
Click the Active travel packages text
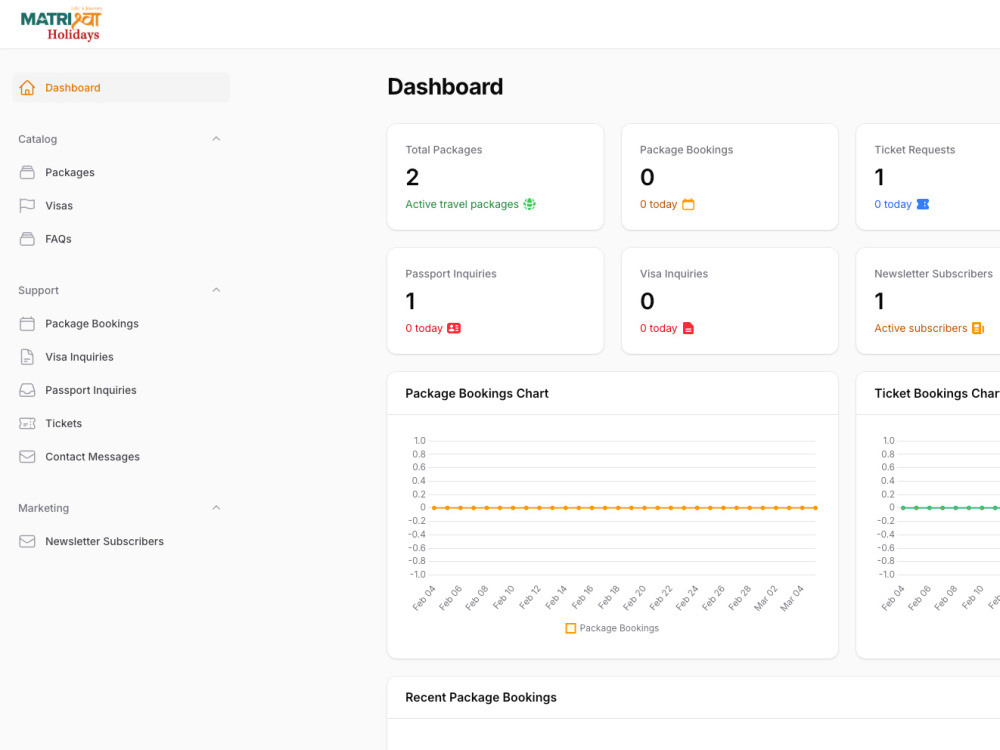(462, 204)
